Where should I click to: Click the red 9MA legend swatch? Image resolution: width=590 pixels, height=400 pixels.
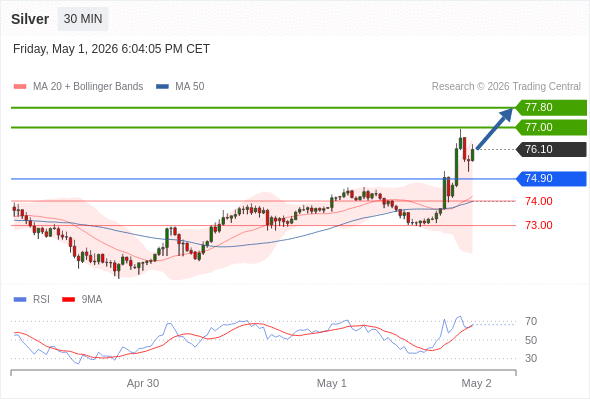68,300
